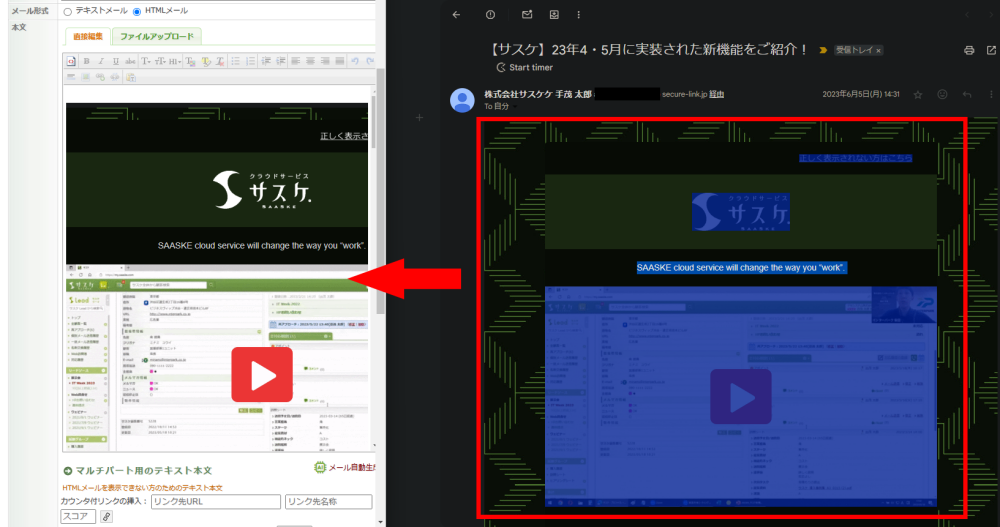
Task: Apply bold formatting in editor
Action: tap(86, 61)
